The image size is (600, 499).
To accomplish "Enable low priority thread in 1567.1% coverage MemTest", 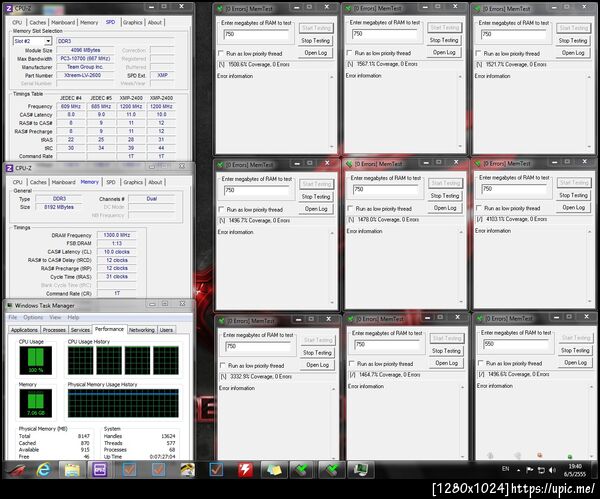I will click(x=349, y=53).
